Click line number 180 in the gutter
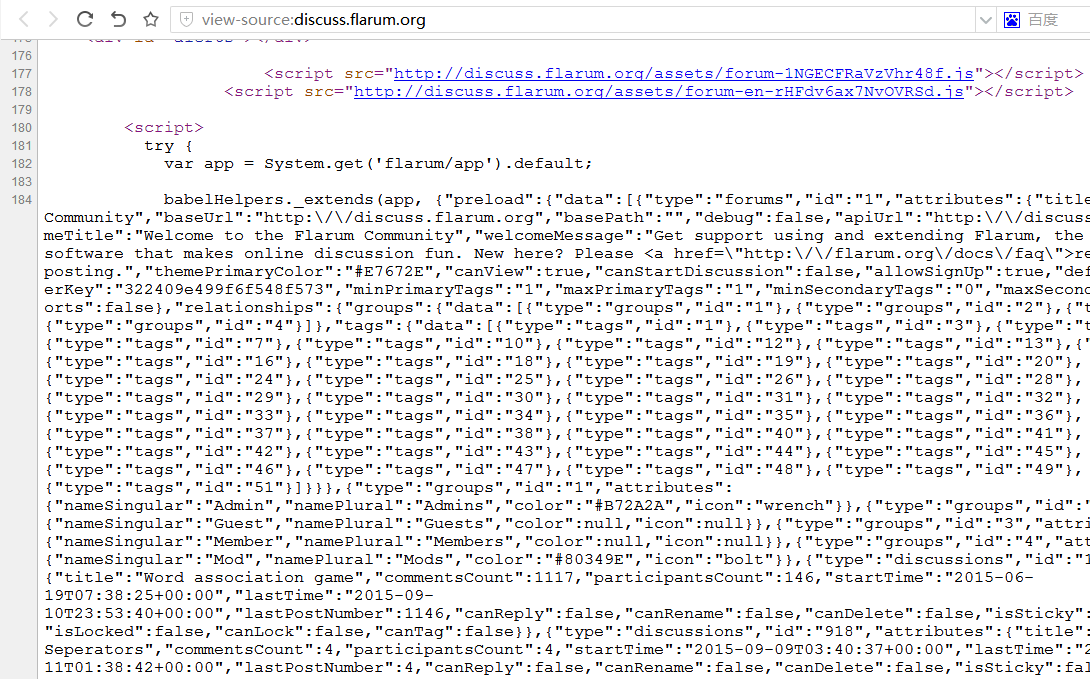The image size is (1090, 679). pos(22,128)
